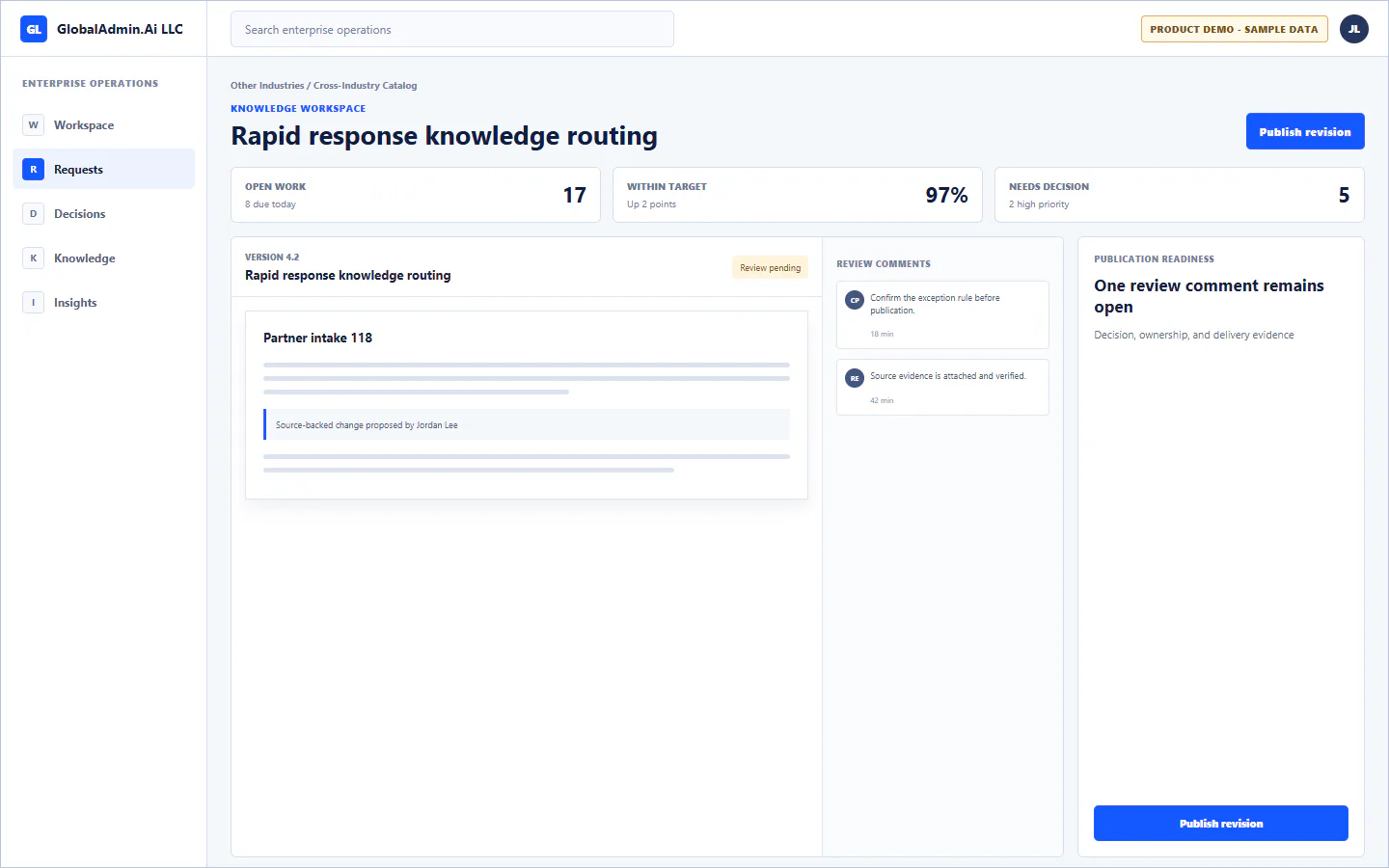Click the Review Comments section label
This screenshot has width=1389, height=868.
(884, 264)
